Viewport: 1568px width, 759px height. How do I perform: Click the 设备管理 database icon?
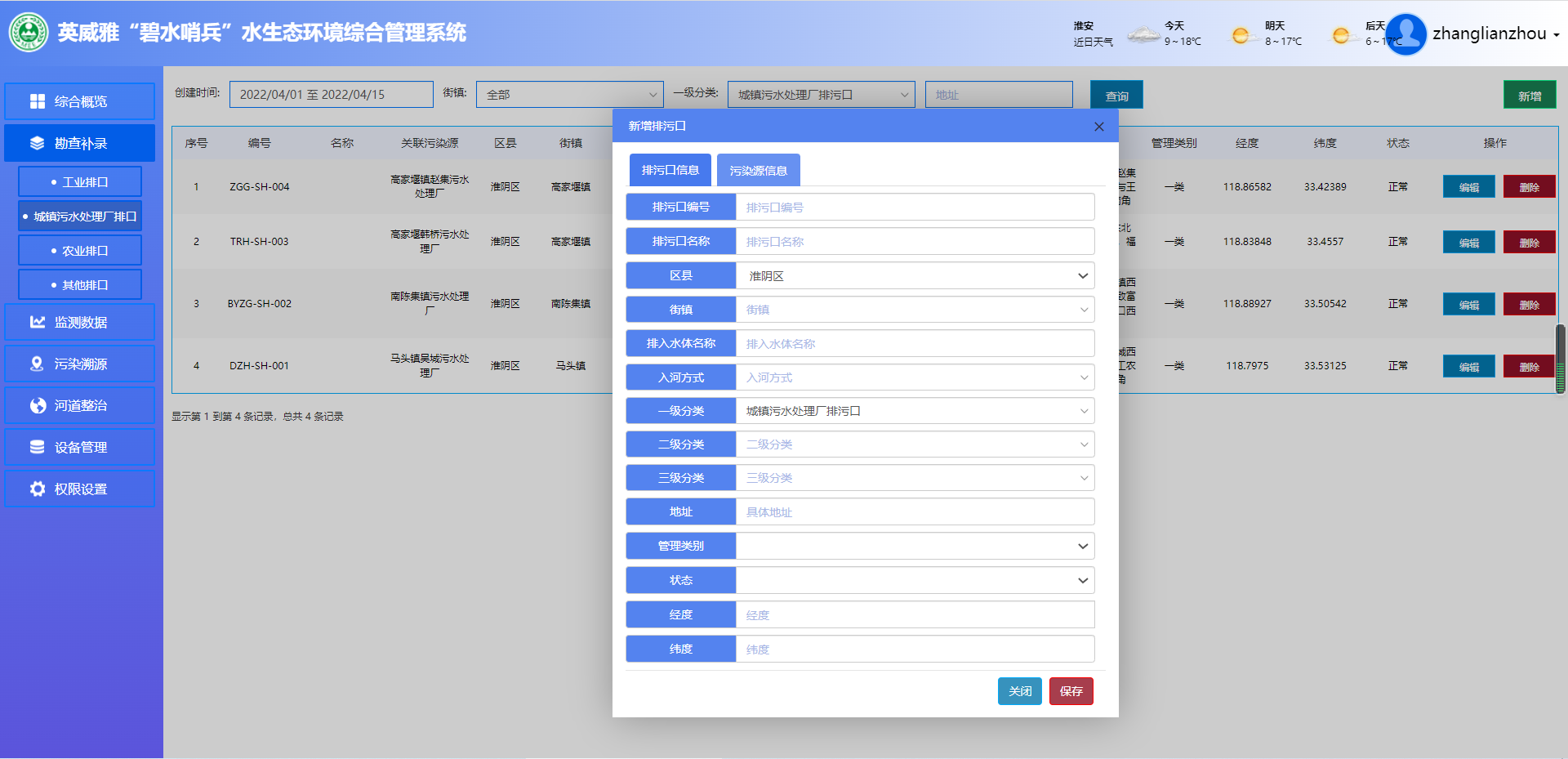pyautogui.click(x=38, y=447)
